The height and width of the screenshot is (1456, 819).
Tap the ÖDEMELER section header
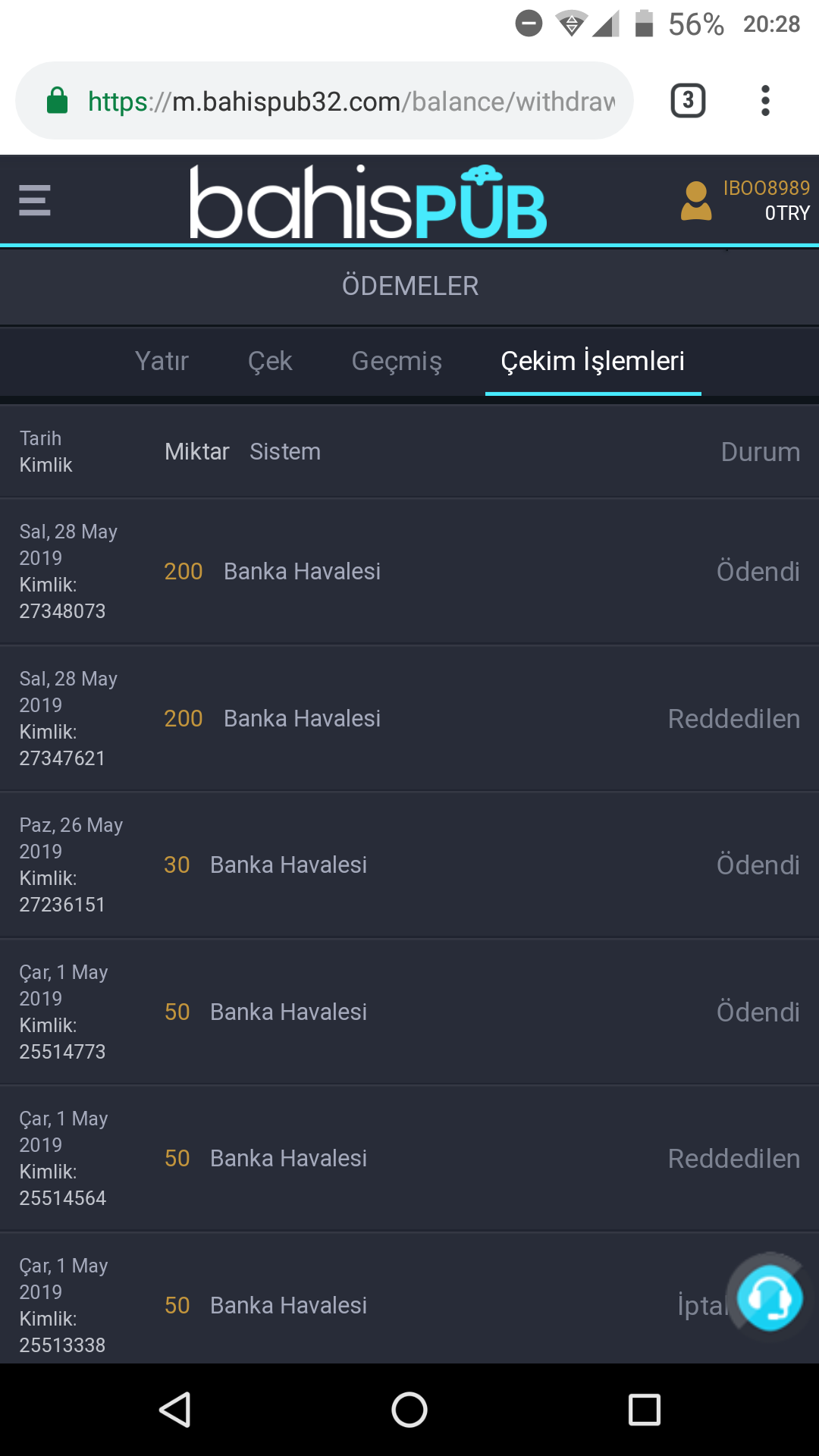[x=410, y=286]
